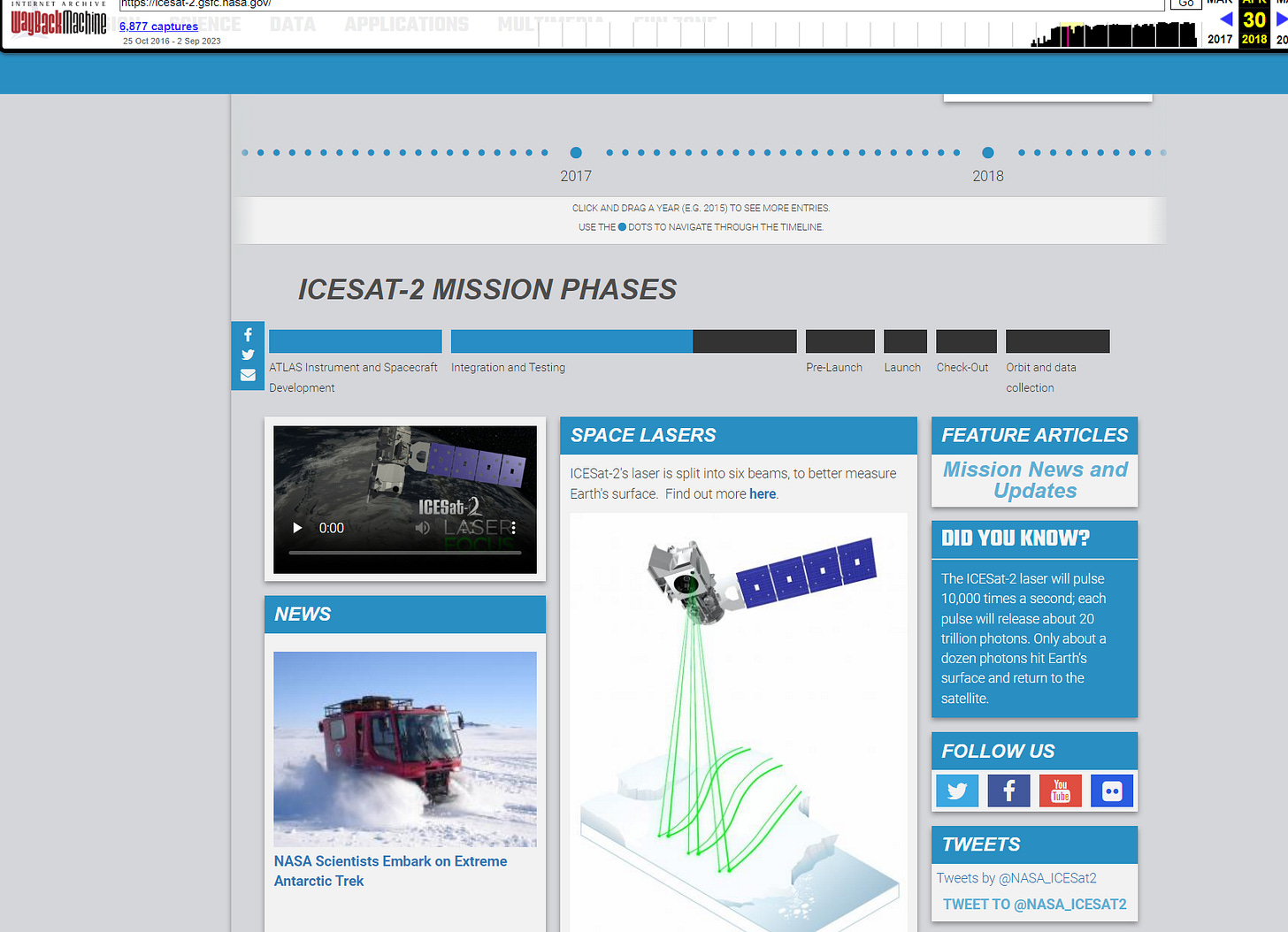Select the 2017 timeline dot
The image size is (1288, 932).
576,153
